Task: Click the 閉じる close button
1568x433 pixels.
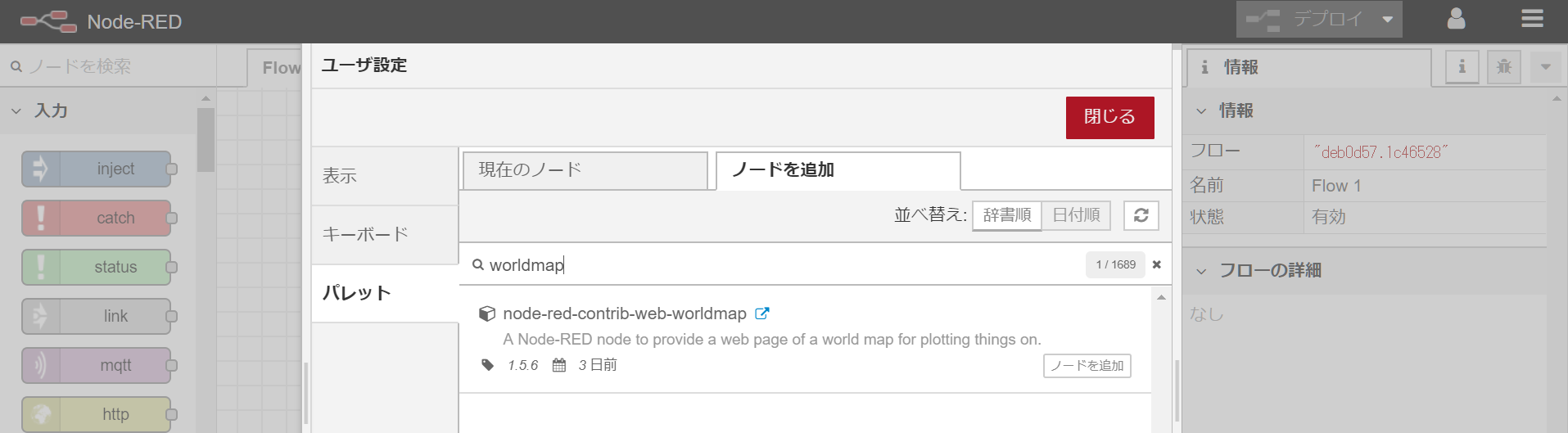Action: point(1109,117)
